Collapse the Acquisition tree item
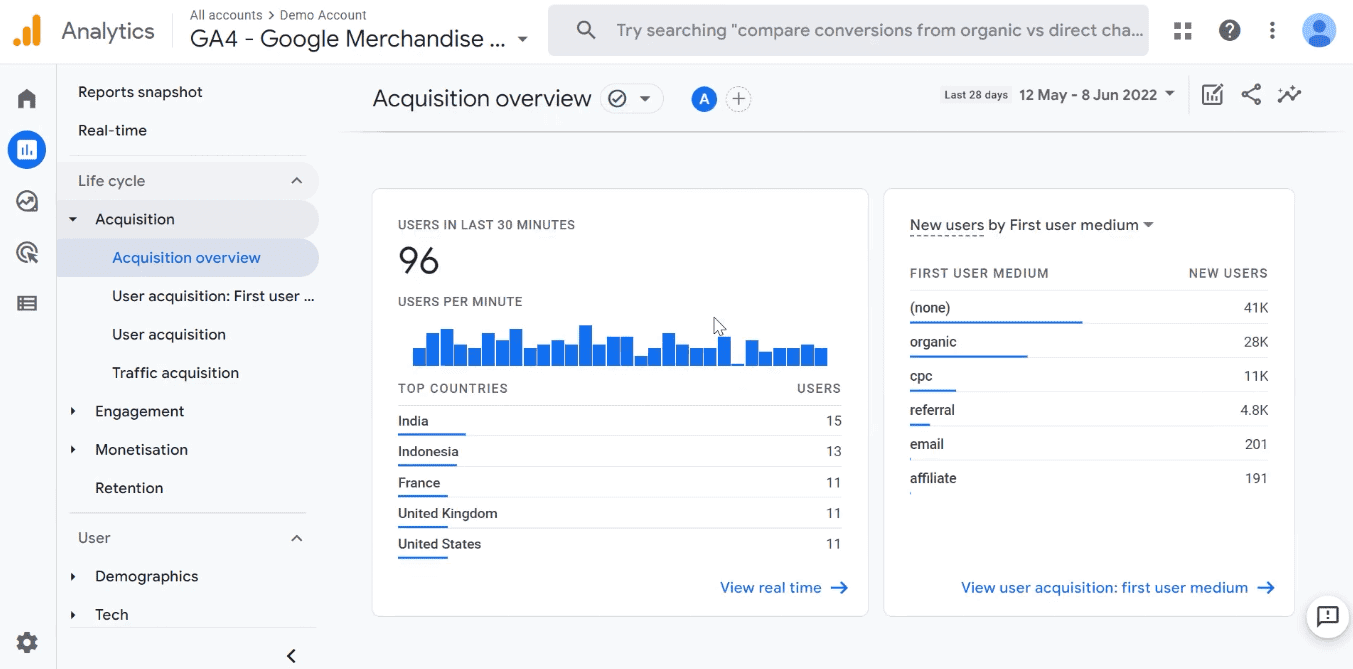This screenshot has height=669, width=1353. coord(73,219)
